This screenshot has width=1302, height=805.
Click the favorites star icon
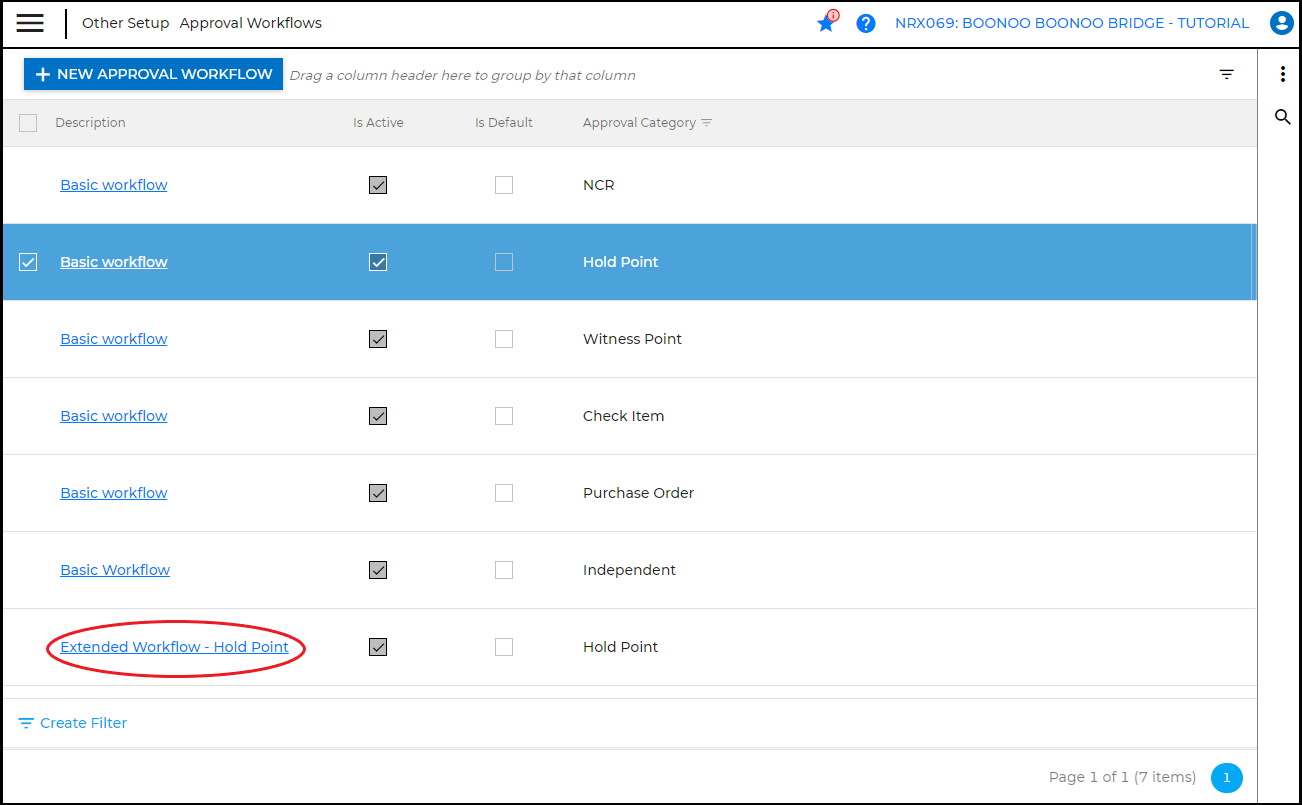[826, 23]
